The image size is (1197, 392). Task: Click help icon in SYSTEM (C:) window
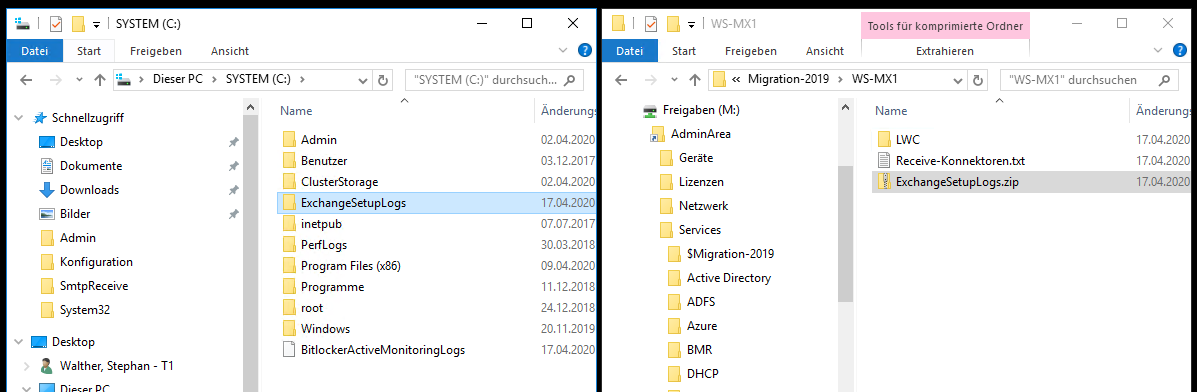(585, 50)
